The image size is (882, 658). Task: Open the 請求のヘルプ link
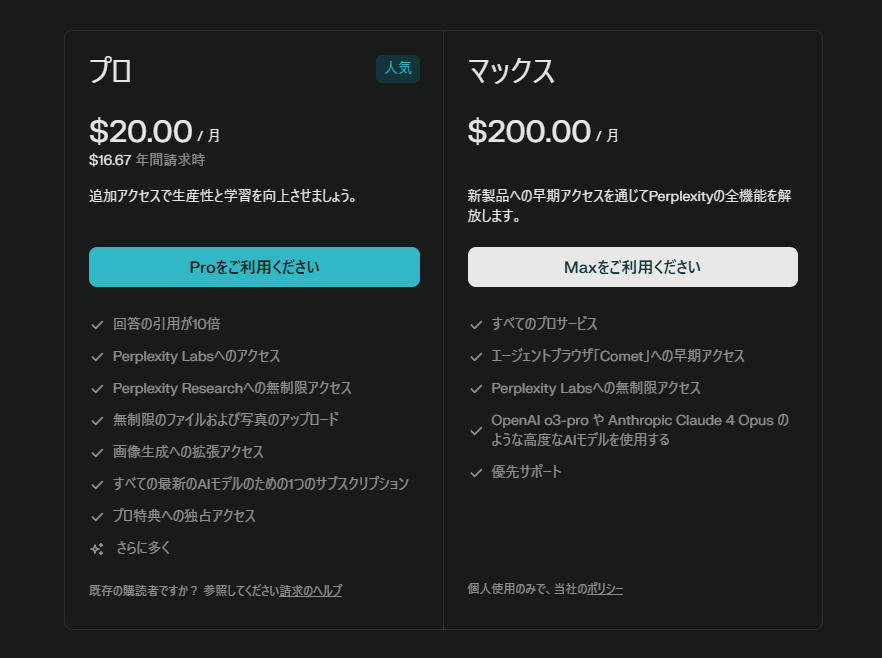(x=310, y=591)
